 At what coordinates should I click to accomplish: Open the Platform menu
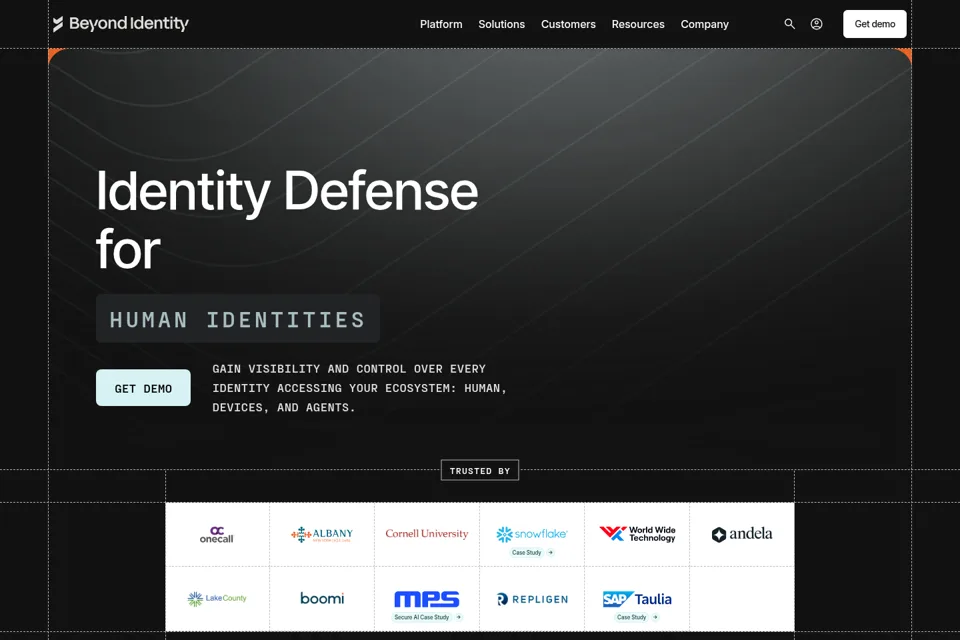tap(441, 24)
